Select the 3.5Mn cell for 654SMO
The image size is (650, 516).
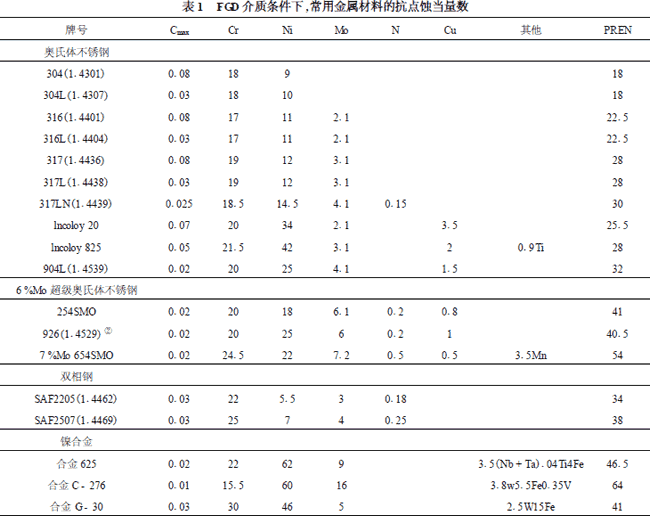point(531,355)
